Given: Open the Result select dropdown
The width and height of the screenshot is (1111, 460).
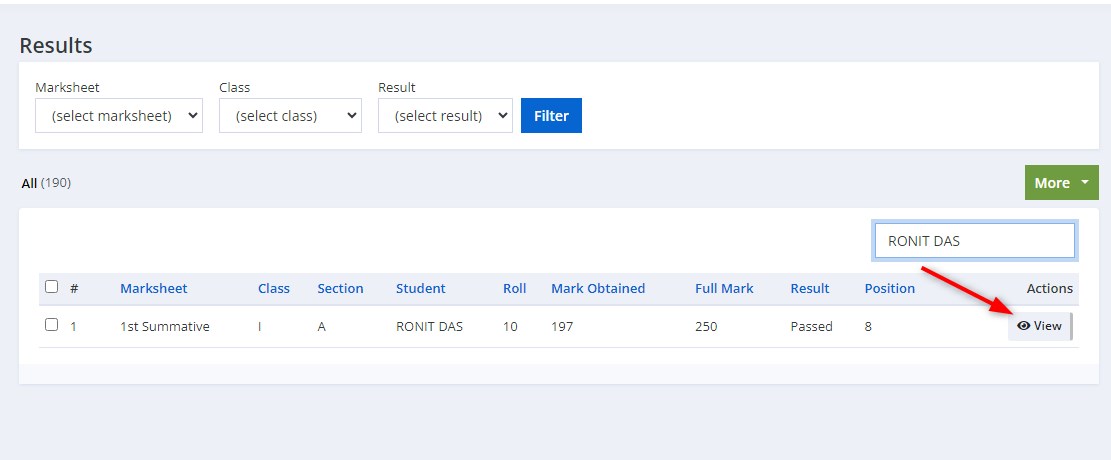Looking at the screenshot, I should (x=445, y=116).
